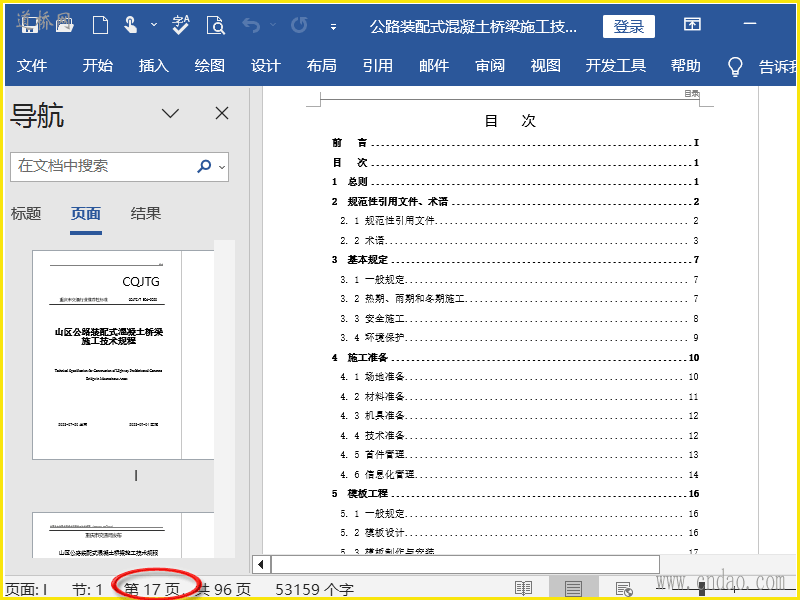The image size is (800, 600).
Task: Click the magnifier icon in the navigation search box
Action: point(204,166)
